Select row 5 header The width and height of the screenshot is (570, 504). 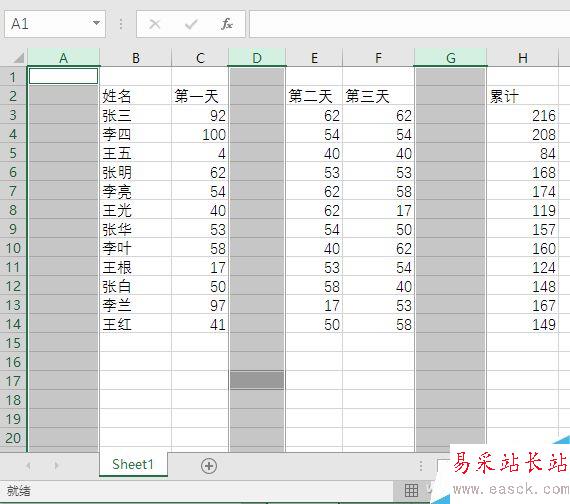(13, 153)
